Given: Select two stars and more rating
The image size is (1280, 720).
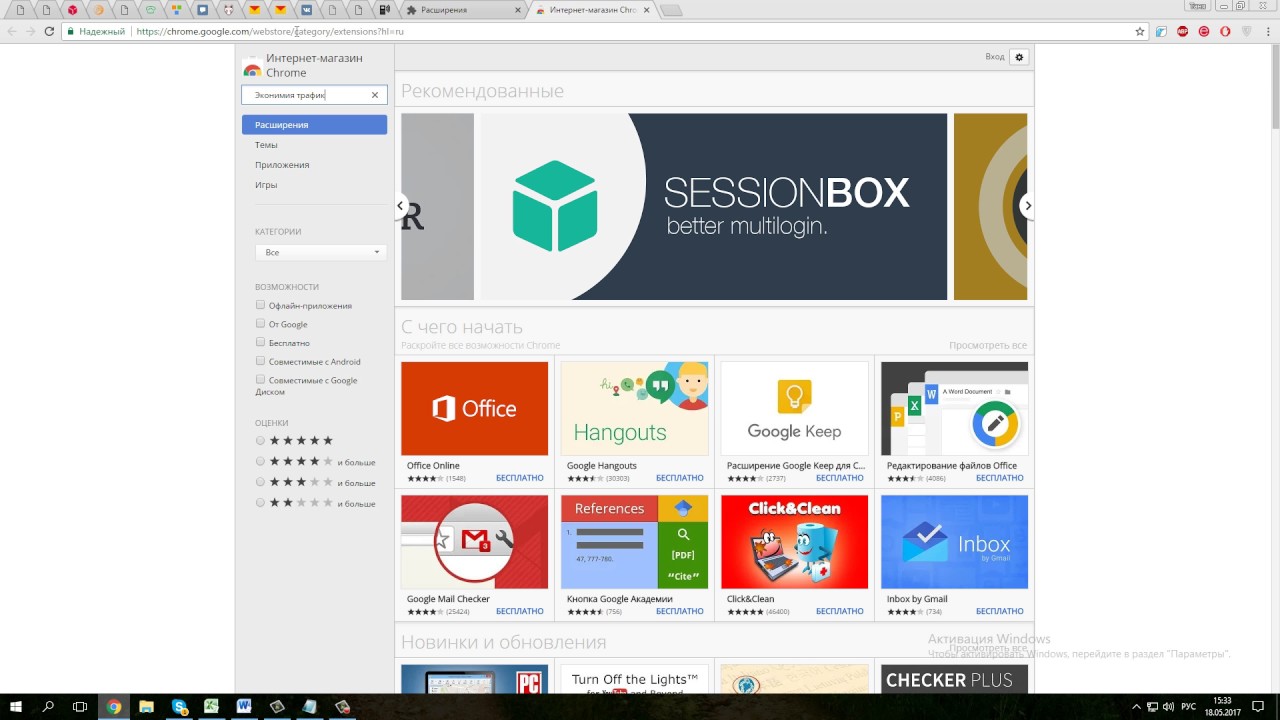Looking at the screenshot, I should [261, 503].
